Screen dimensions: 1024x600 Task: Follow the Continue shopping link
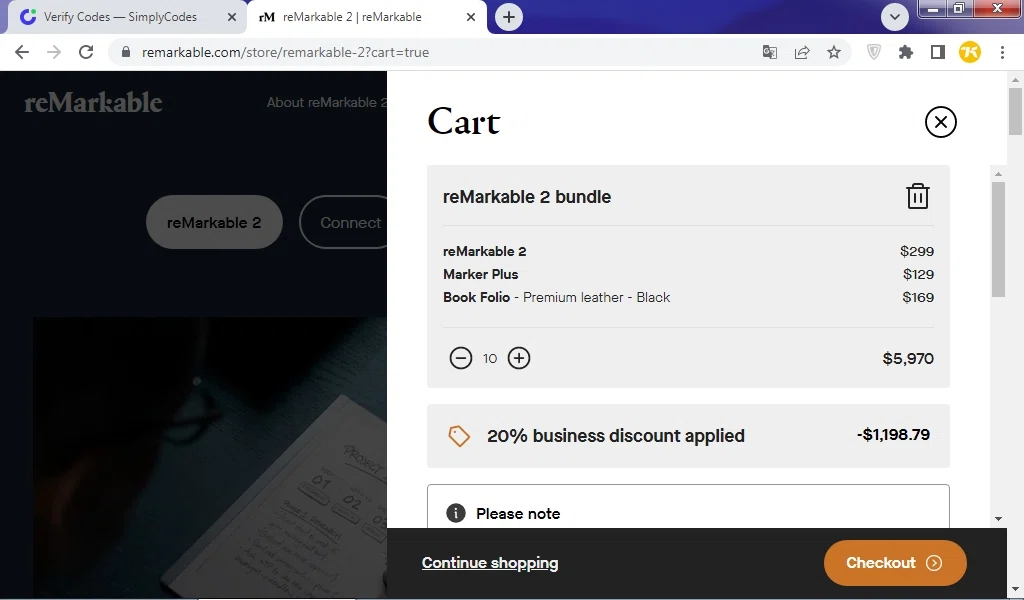490,563
